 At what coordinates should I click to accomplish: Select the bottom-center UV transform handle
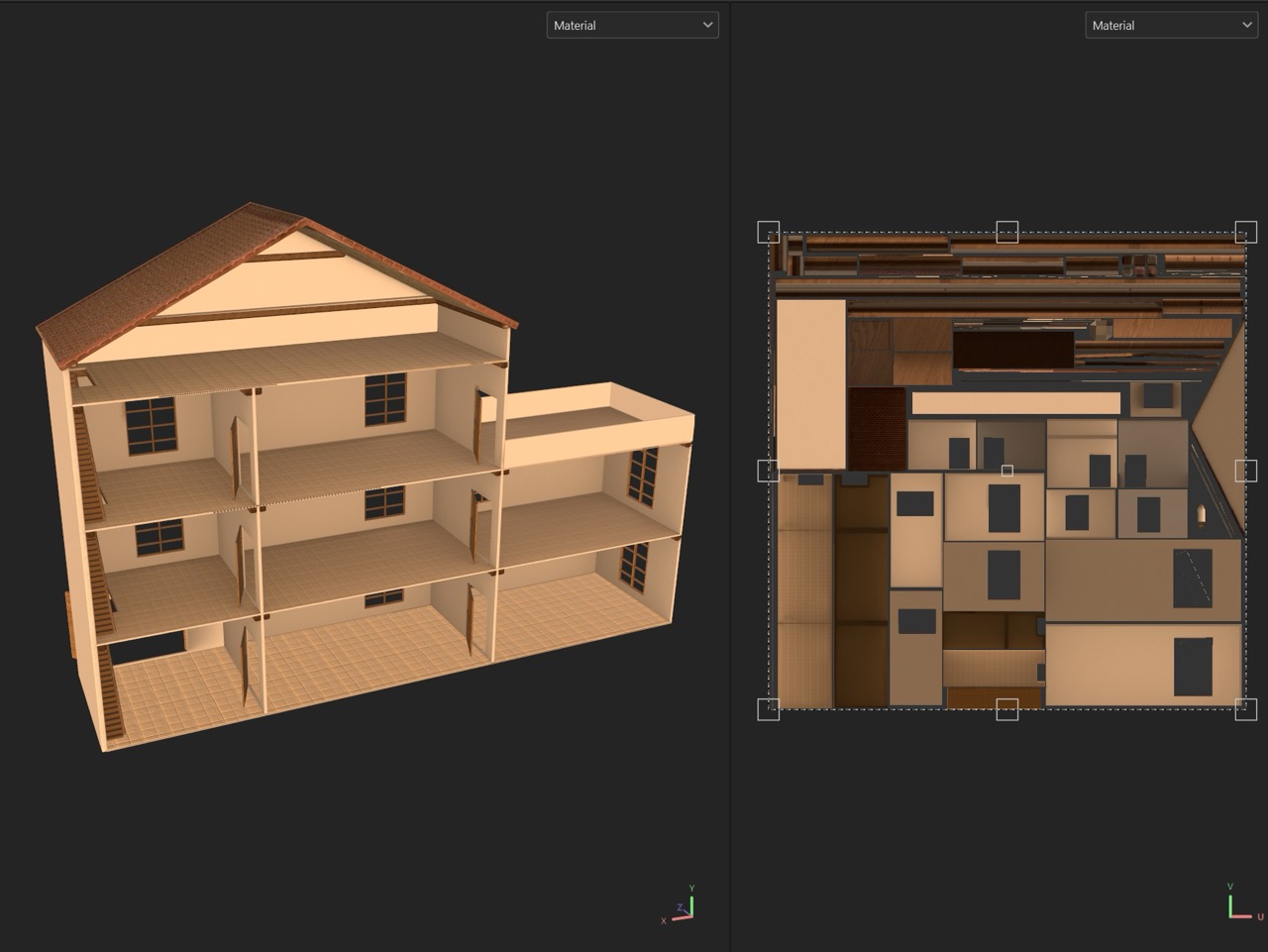[1006, 709]
